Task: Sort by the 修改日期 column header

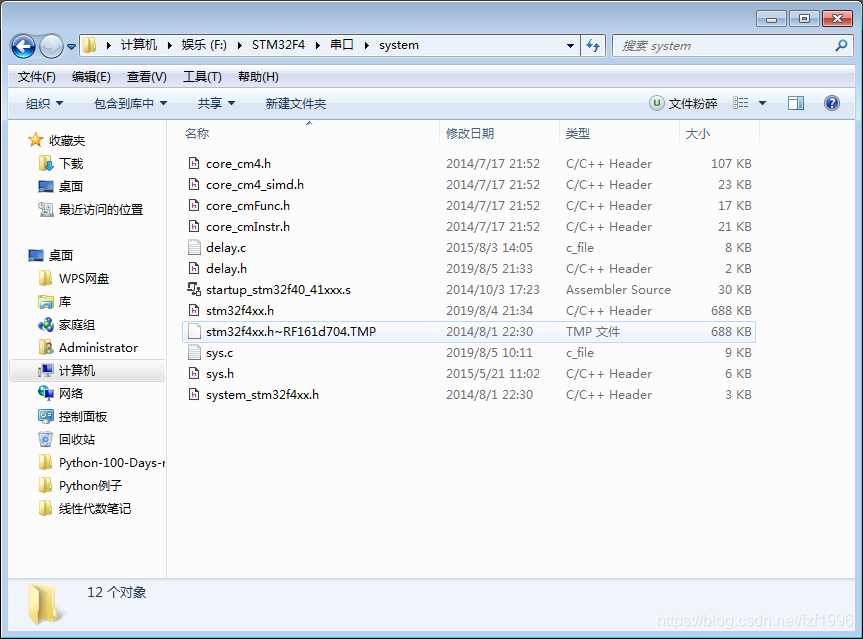Action: [x=470, y=133]
